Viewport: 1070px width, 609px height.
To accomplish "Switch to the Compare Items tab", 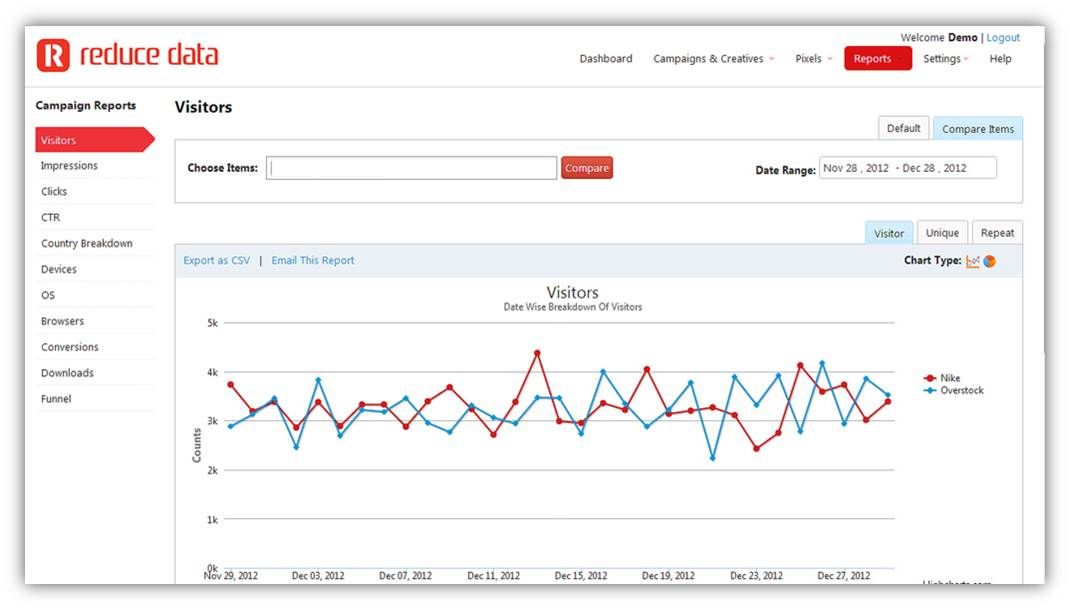I will tap(978, 128).
